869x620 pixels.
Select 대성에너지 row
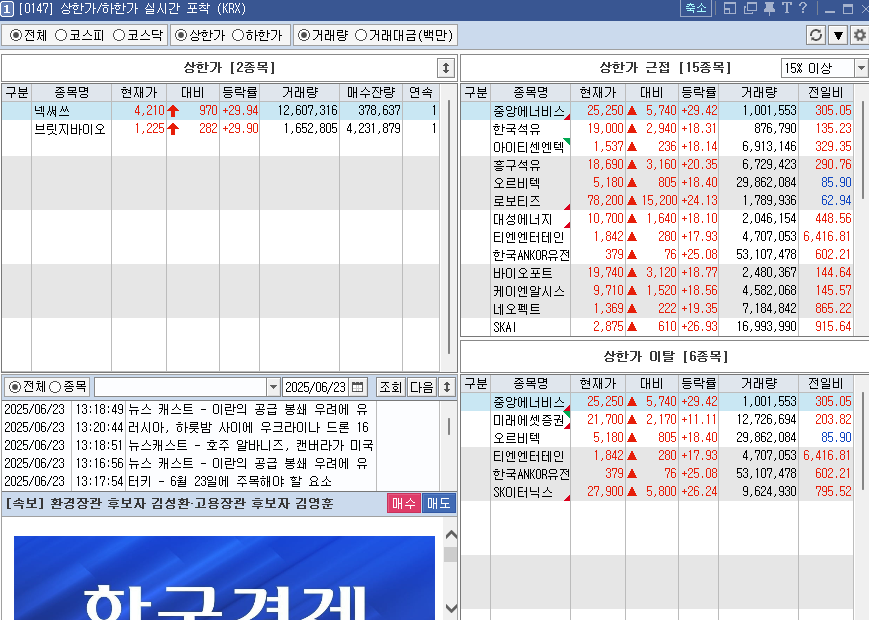coord(657,219)
